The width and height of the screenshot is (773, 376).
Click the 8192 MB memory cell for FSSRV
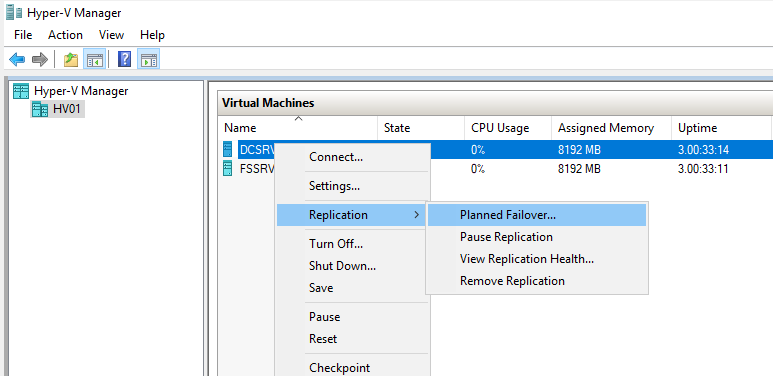click(x=579, y=170)
